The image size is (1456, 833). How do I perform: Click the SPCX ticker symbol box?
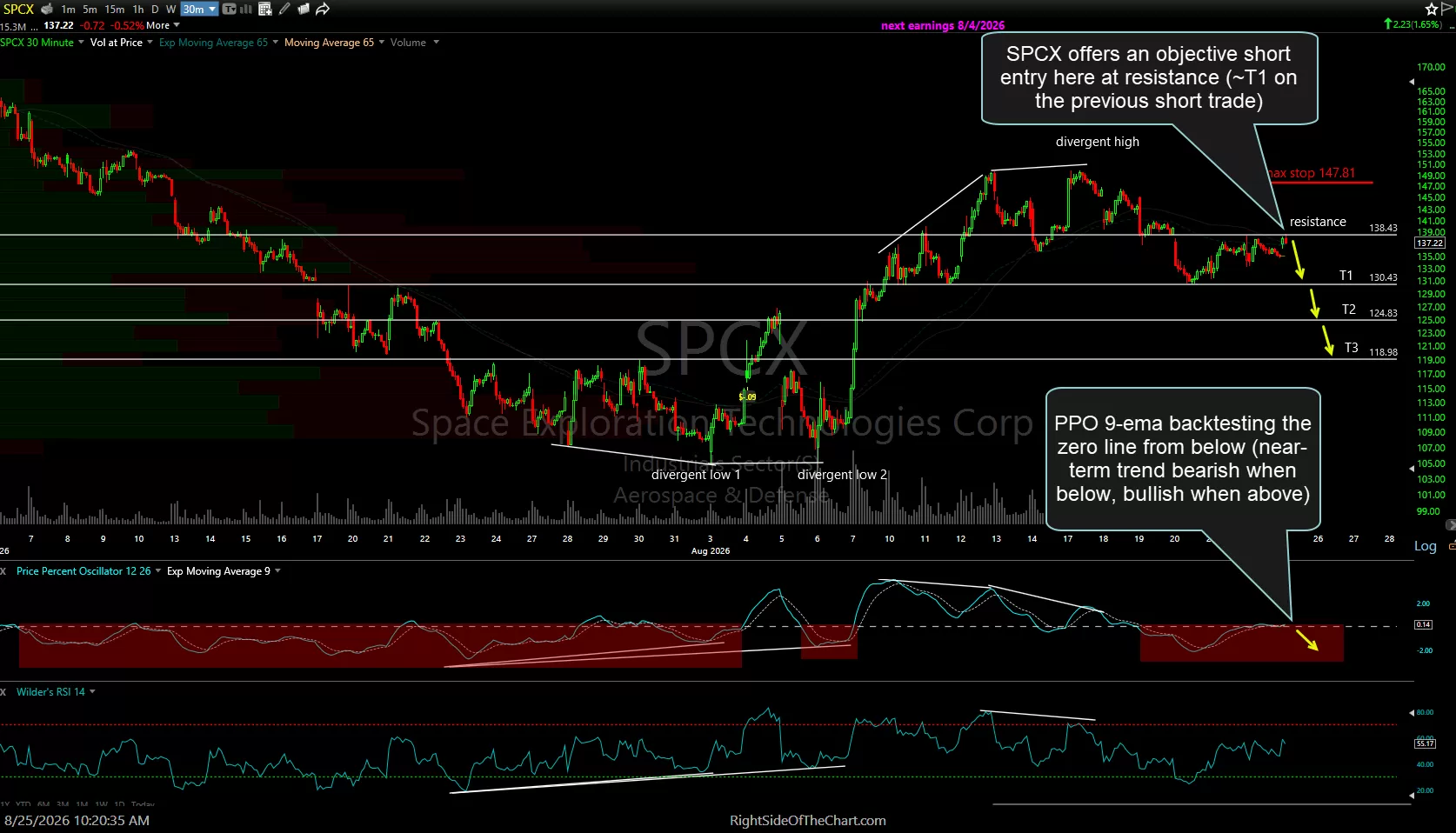18,9
